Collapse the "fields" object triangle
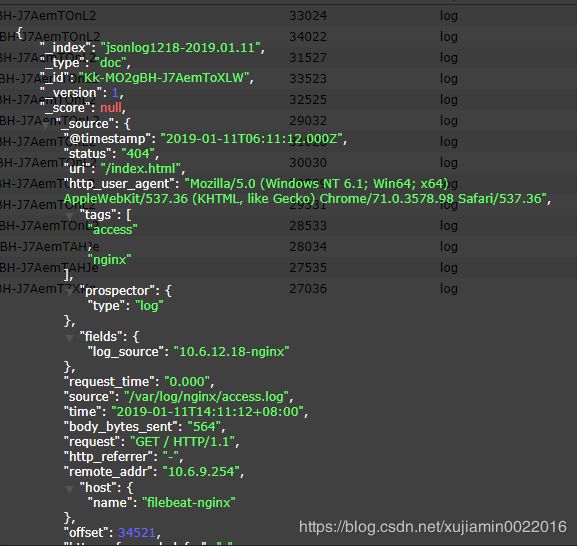 (x=69, y=338)
